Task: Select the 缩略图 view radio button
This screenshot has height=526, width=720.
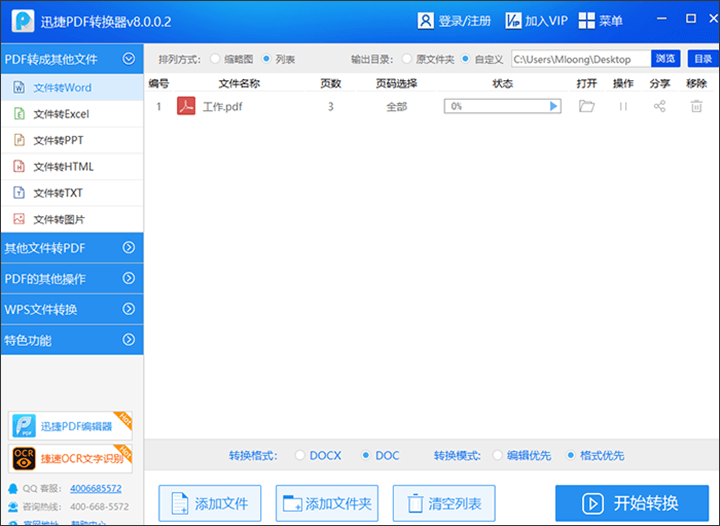Action: pos(214,59)
